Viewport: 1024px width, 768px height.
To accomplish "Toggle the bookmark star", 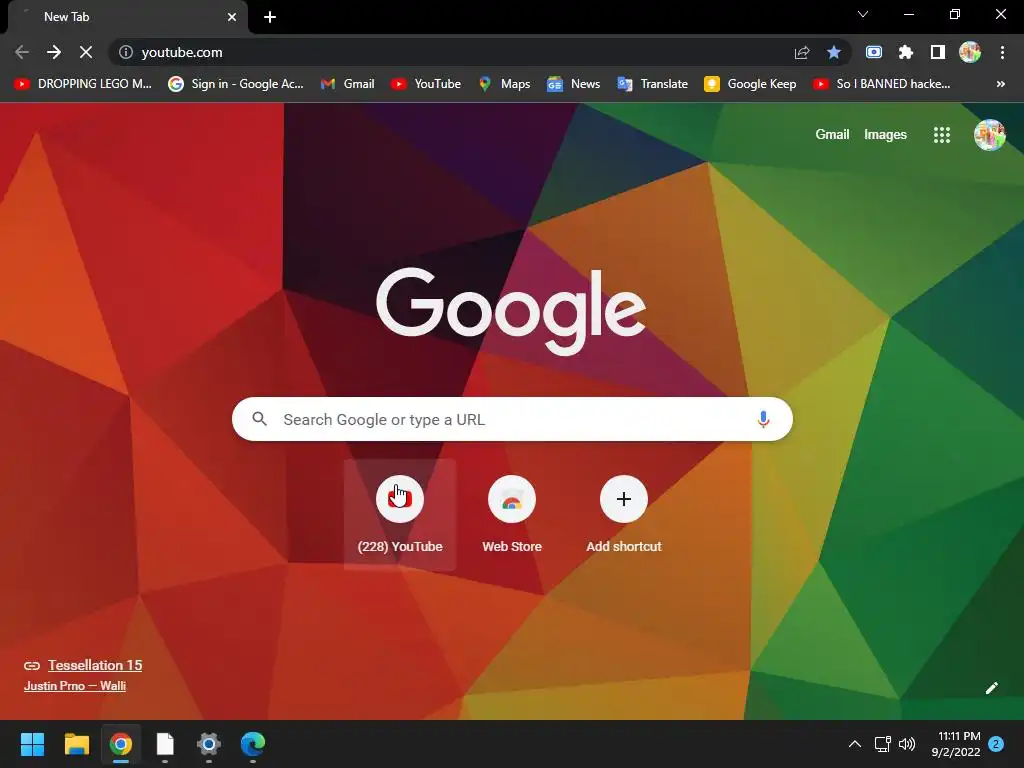I will [x=834, y=52].
